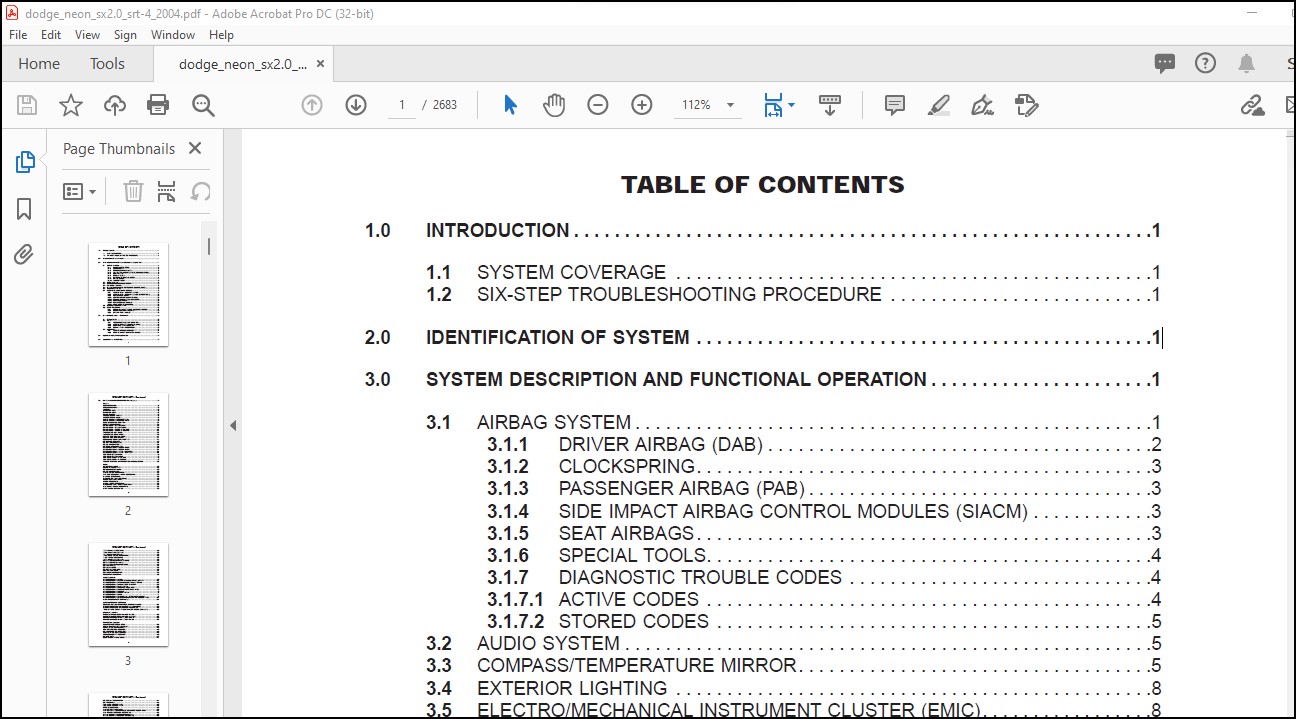Open the sign document pen tool
The width and height of the screenshot is (1296, 719).
(982, 105)
